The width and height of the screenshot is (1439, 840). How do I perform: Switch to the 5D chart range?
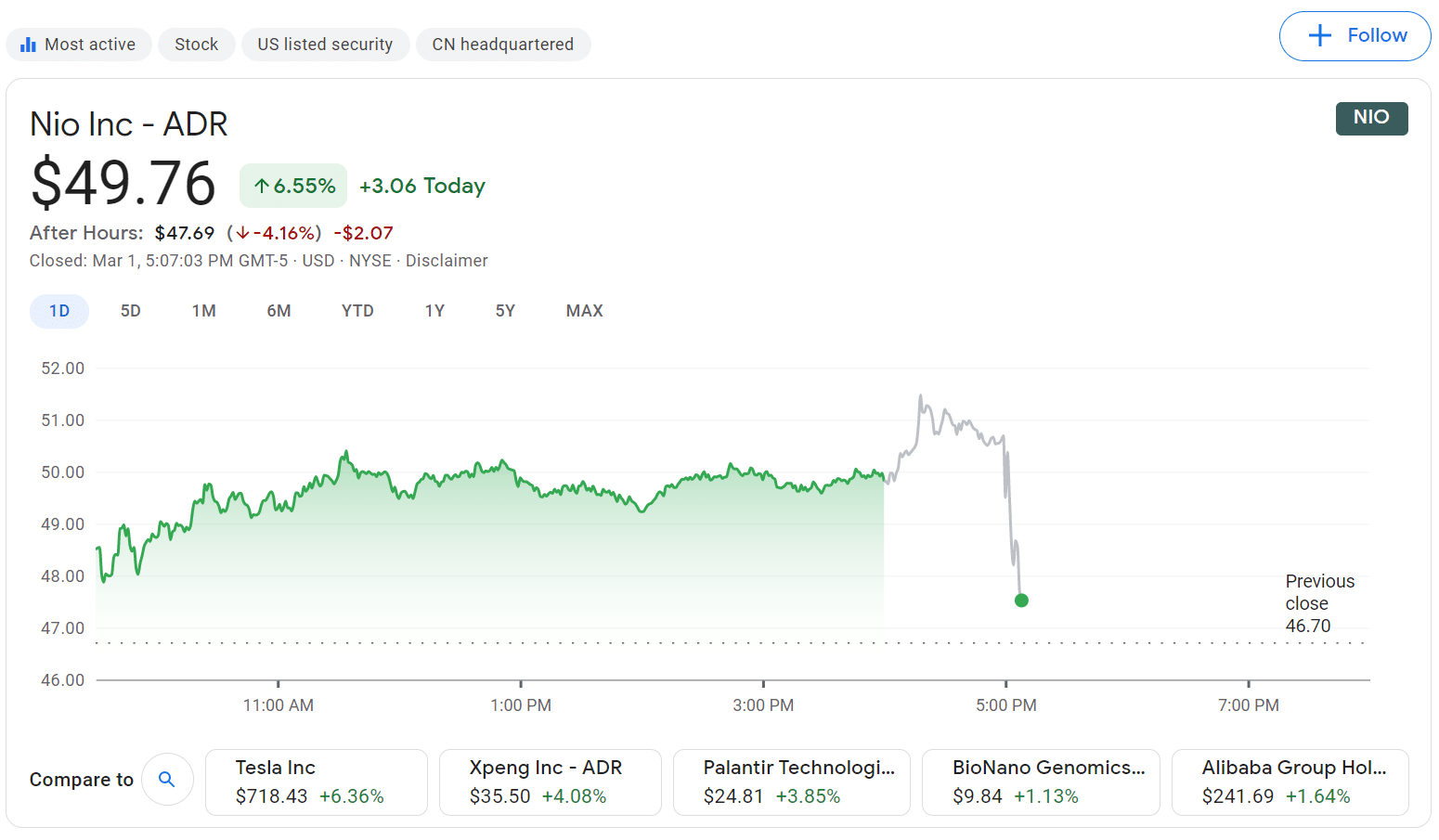pos(131,311)
